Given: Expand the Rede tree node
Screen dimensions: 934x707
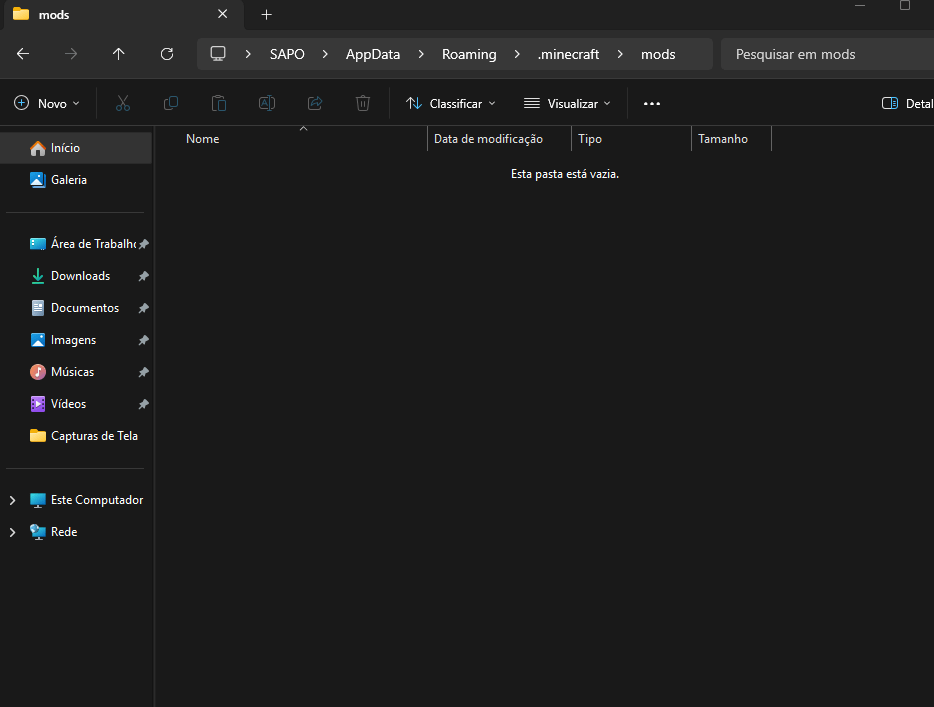Looking at the screenshot, I should pos(13,532).
